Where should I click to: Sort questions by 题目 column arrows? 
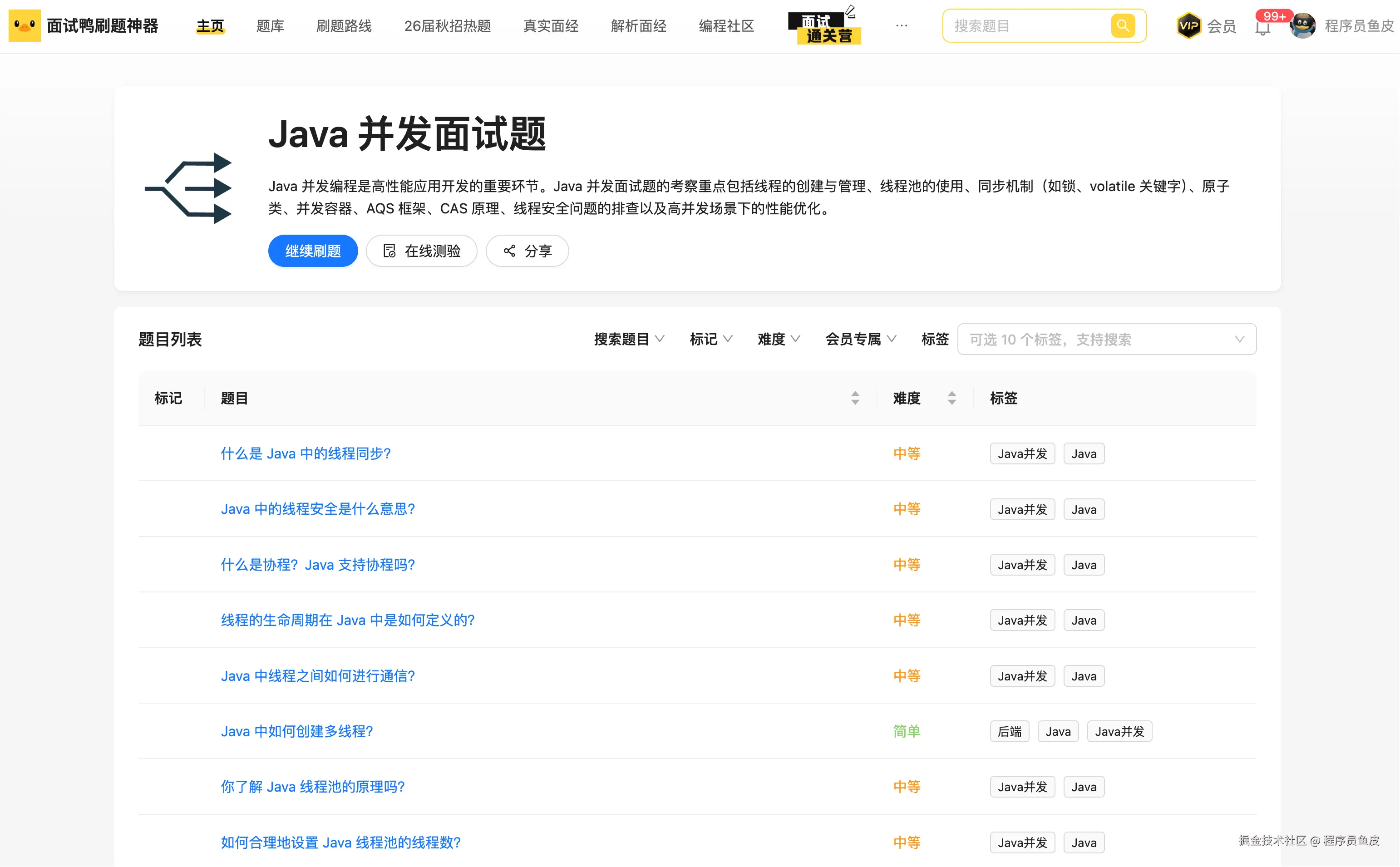click(855, 398)
